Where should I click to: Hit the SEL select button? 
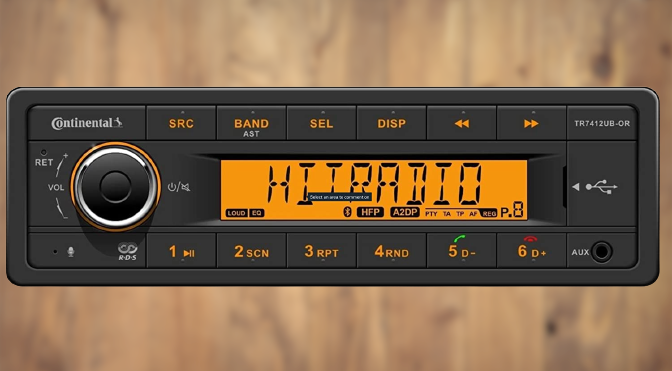click(x=321, y=123)
